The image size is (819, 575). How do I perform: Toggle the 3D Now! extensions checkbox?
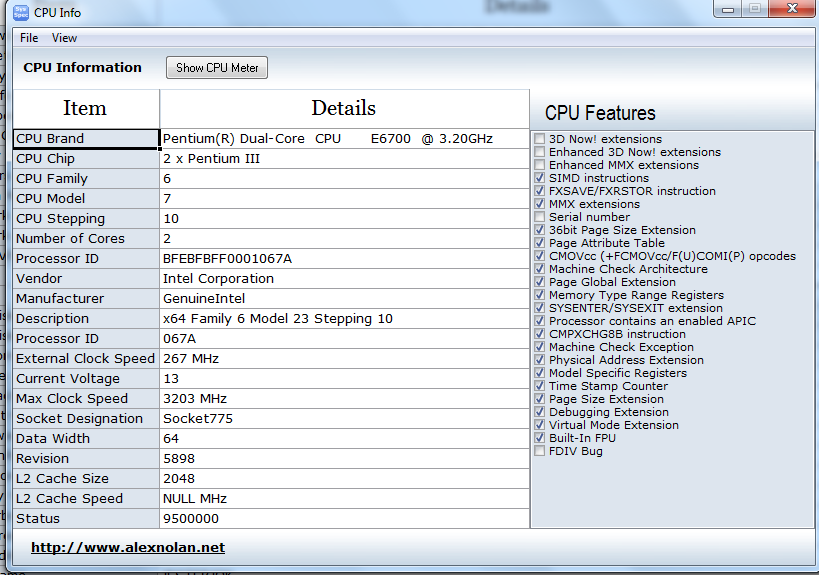click(x=540, y=139)
